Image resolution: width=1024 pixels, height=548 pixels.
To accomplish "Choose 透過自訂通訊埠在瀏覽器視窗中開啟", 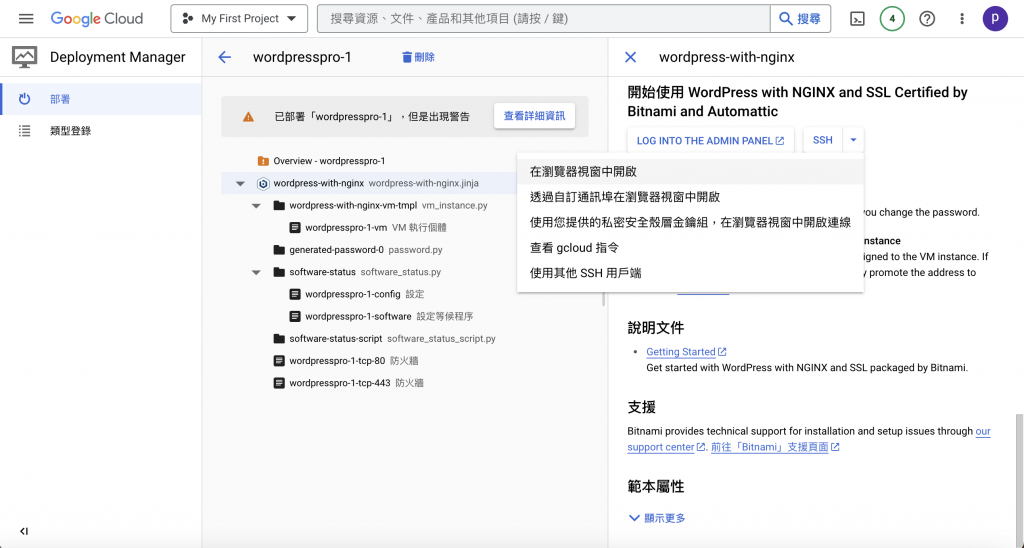I will [690, 197].
